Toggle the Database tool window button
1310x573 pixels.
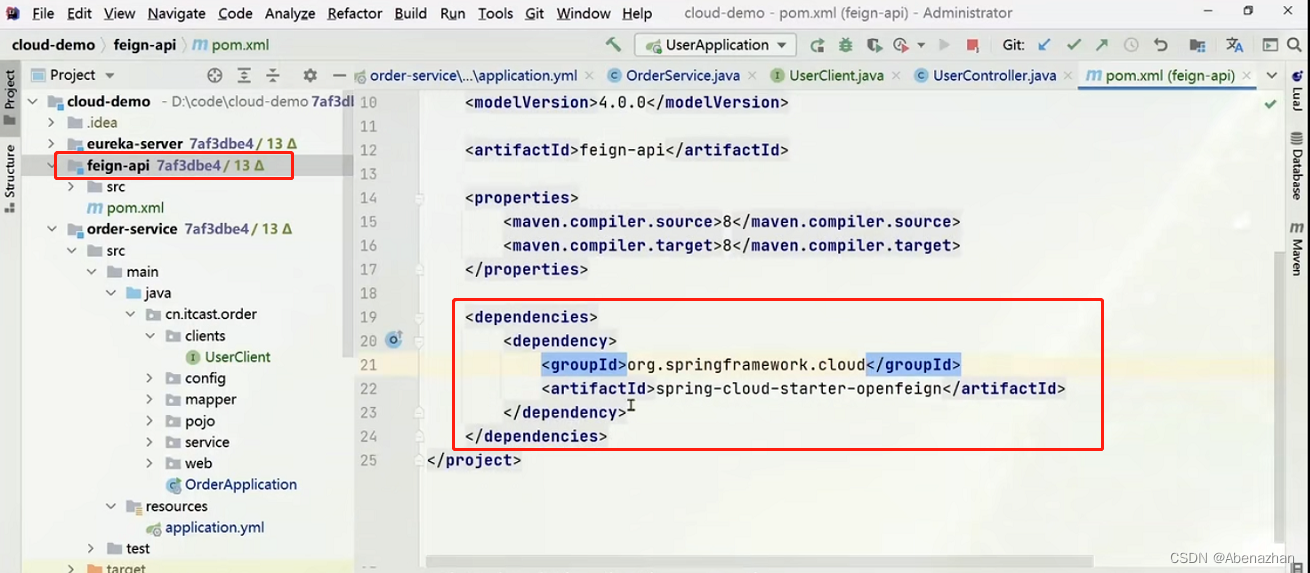[x=1297, y=168]
